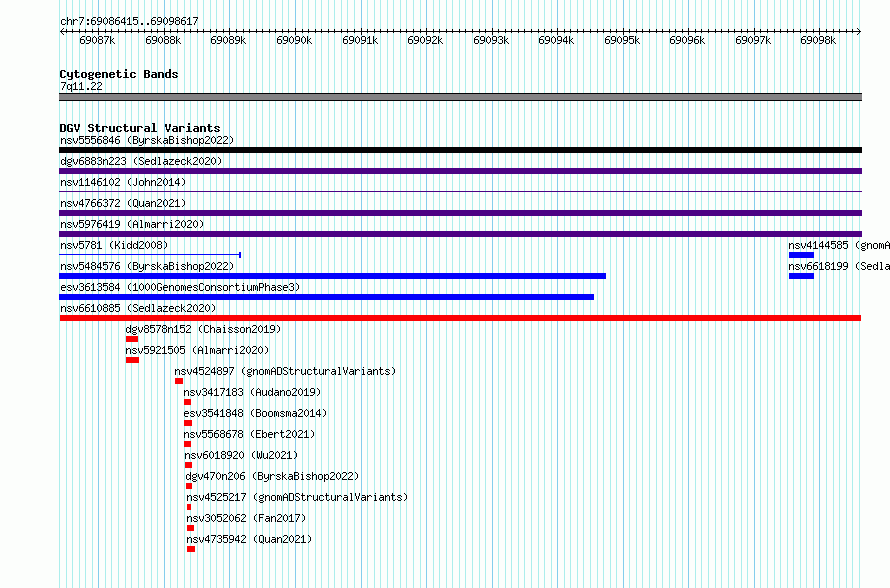Open variant dgv6883n223 (Sedlazeck2020) label

141,161
